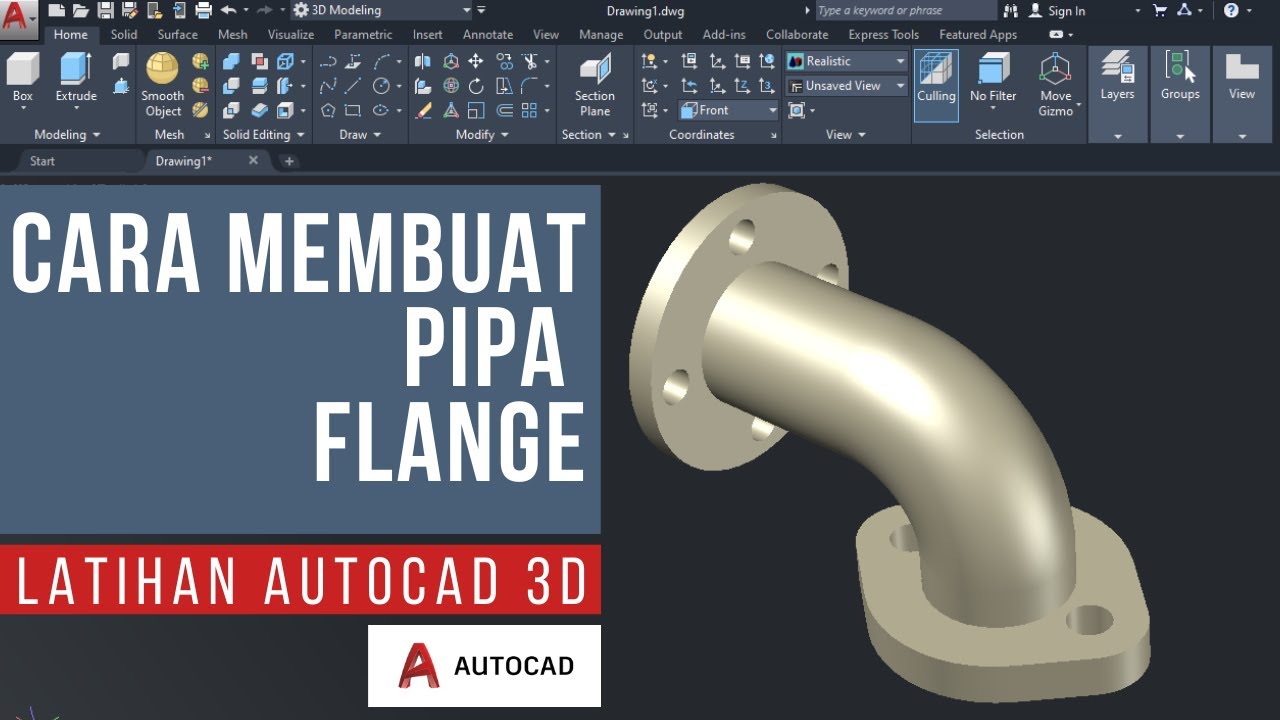Click the Erase tool in Modify

423,110
